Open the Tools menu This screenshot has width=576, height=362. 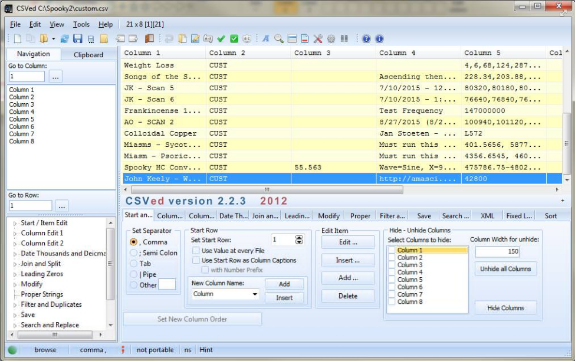pyautogui.click(x=81, y=25)
